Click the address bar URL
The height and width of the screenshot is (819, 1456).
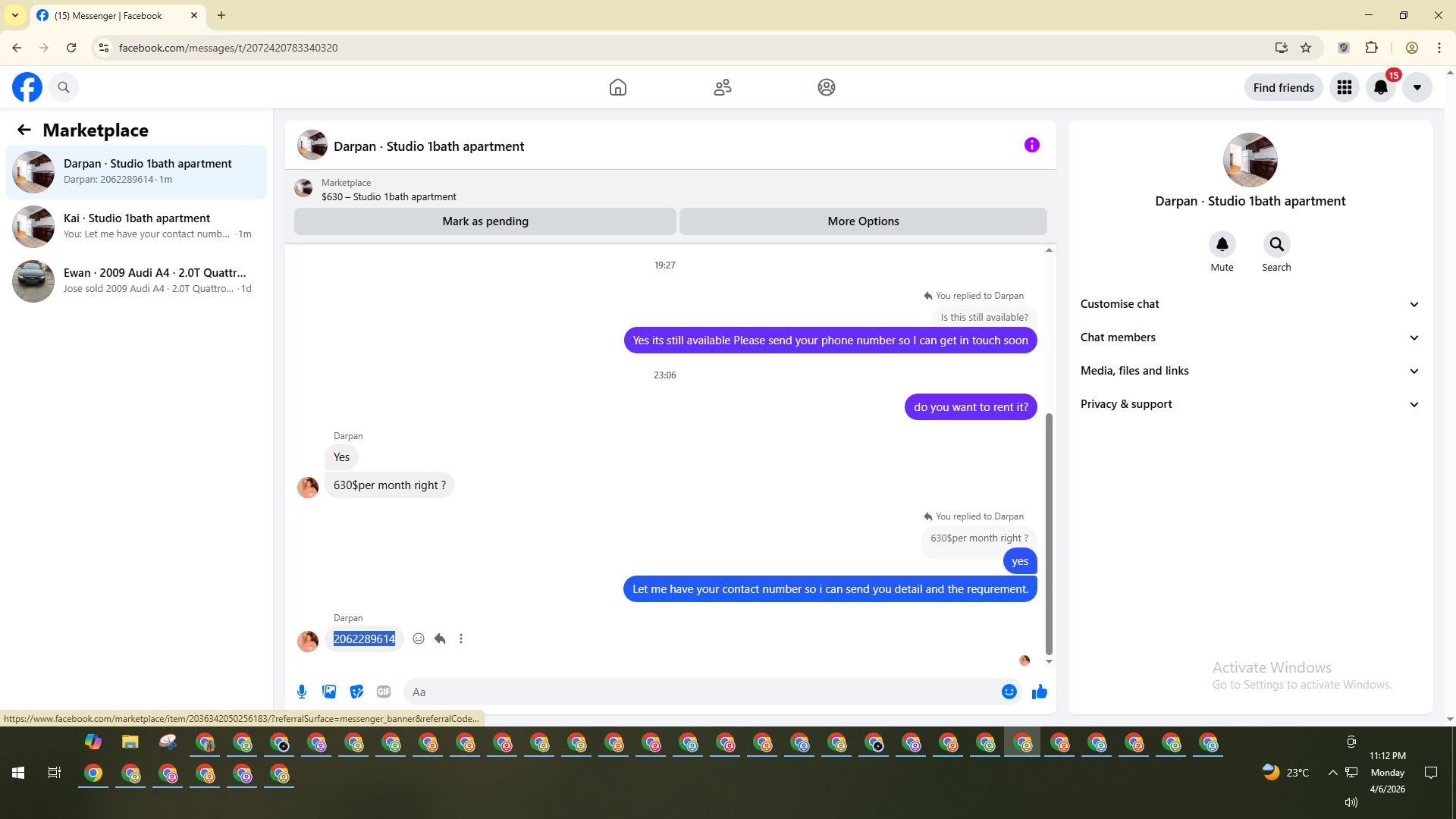228,48
